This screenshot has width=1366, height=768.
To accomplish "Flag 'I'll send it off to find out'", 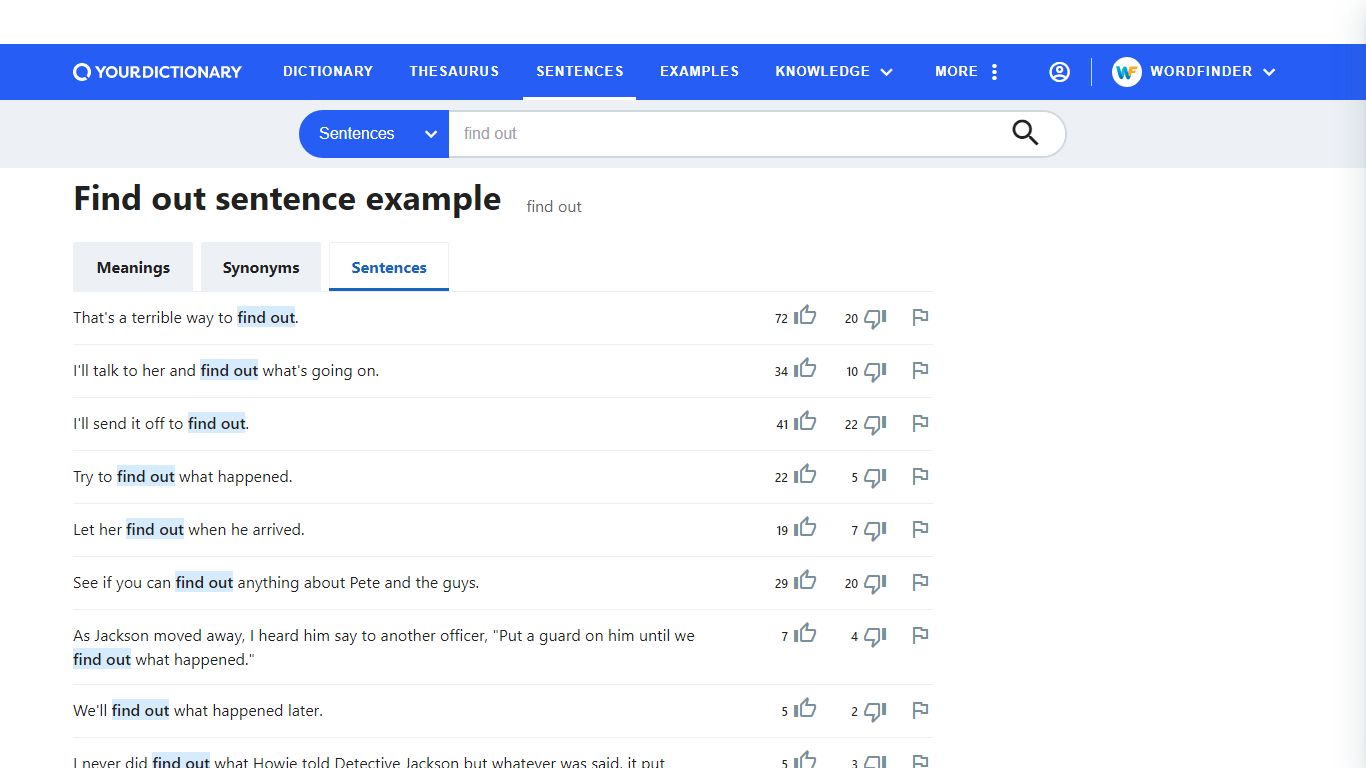I will tap(920, 424).
